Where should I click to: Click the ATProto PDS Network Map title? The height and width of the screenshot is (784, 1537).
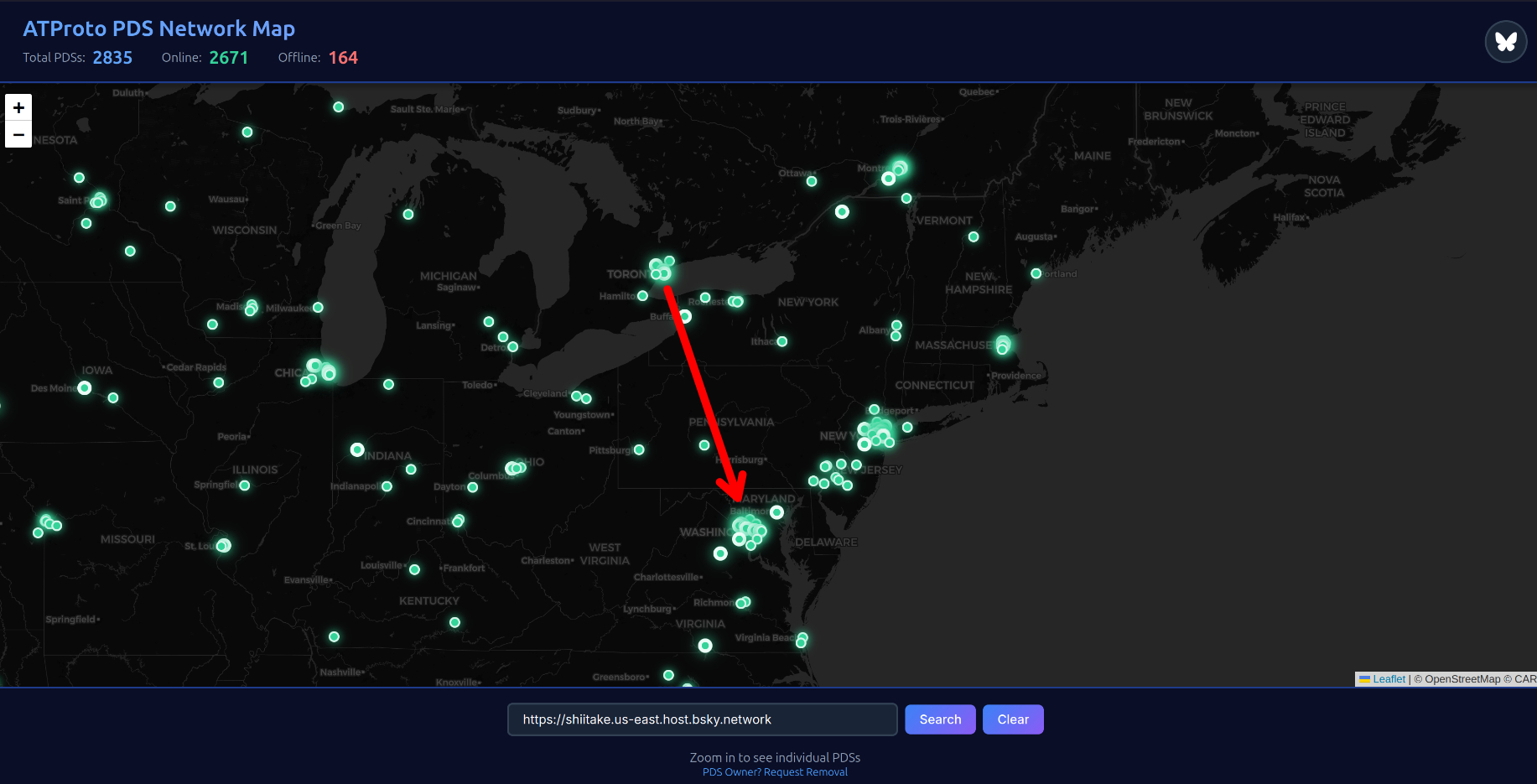pyautogui.click(x=158, y=29)
